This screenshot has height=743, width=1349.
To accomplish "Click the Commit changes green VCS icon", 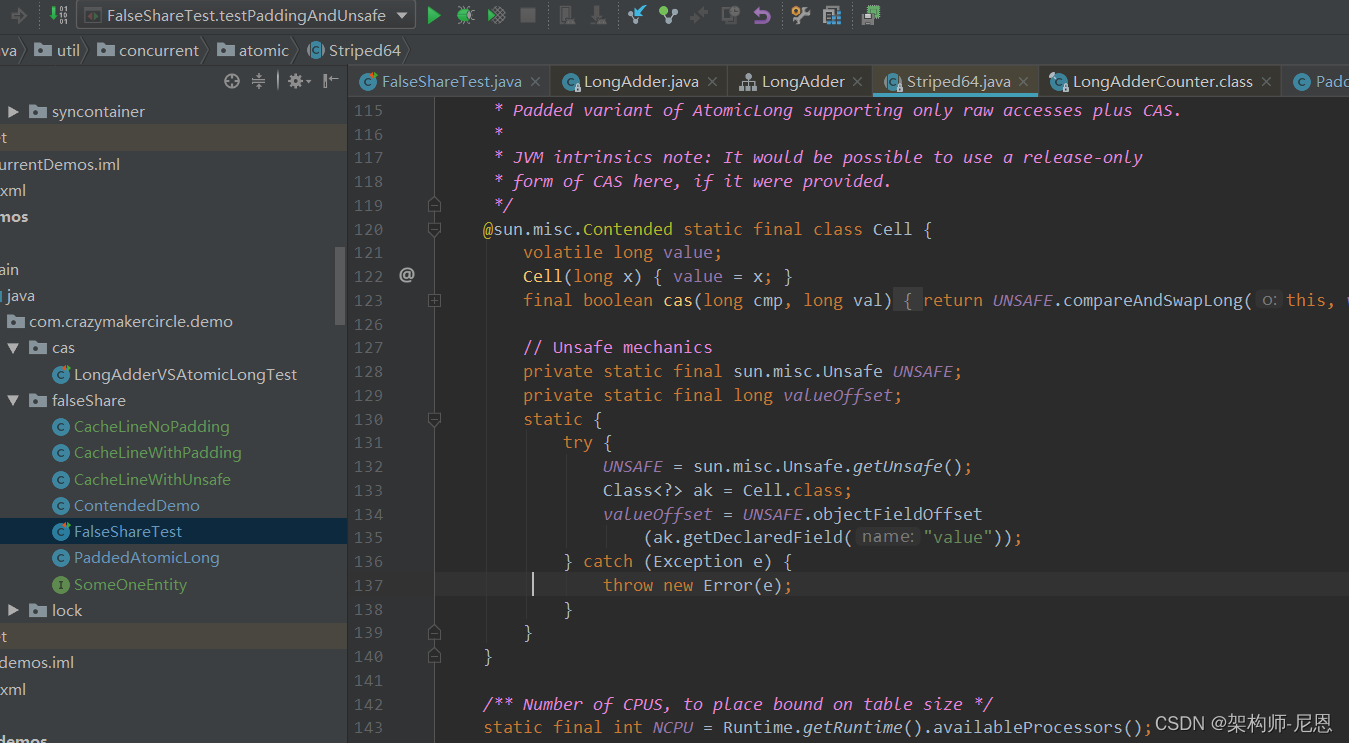I will (668, 15).
